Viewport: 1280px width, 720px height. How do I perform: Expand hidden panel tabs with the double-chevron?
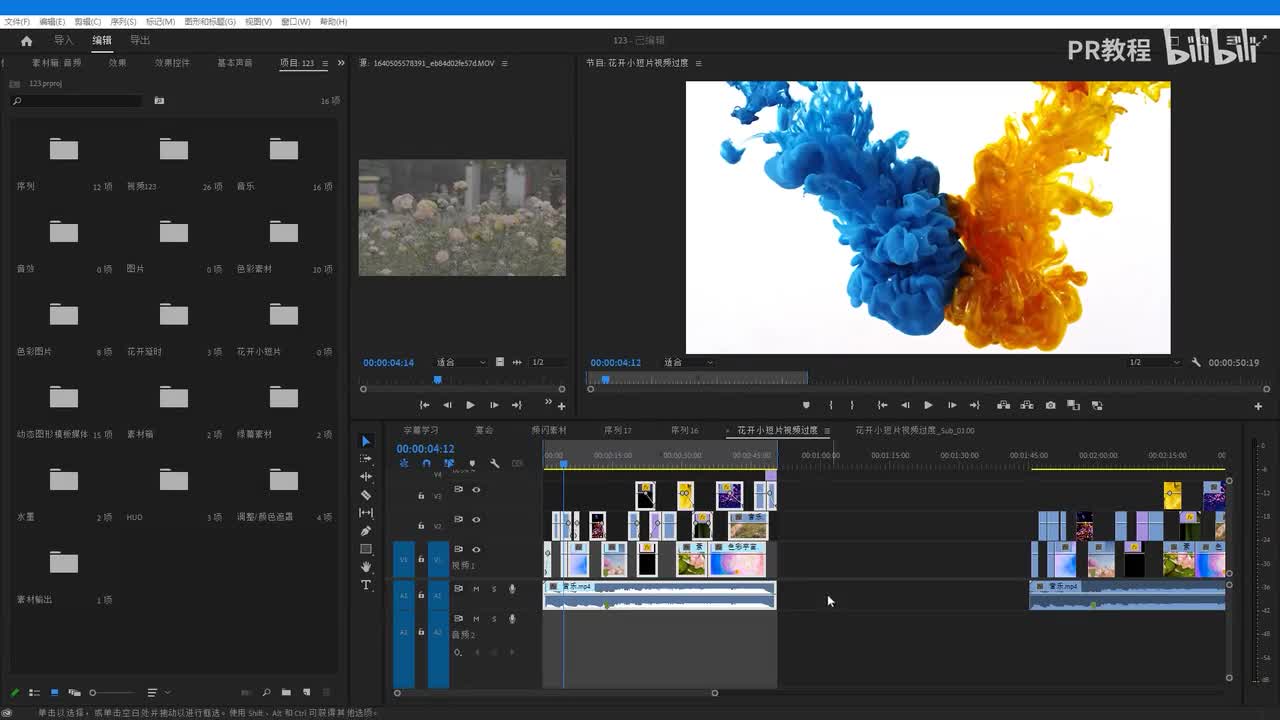point(341,63)
